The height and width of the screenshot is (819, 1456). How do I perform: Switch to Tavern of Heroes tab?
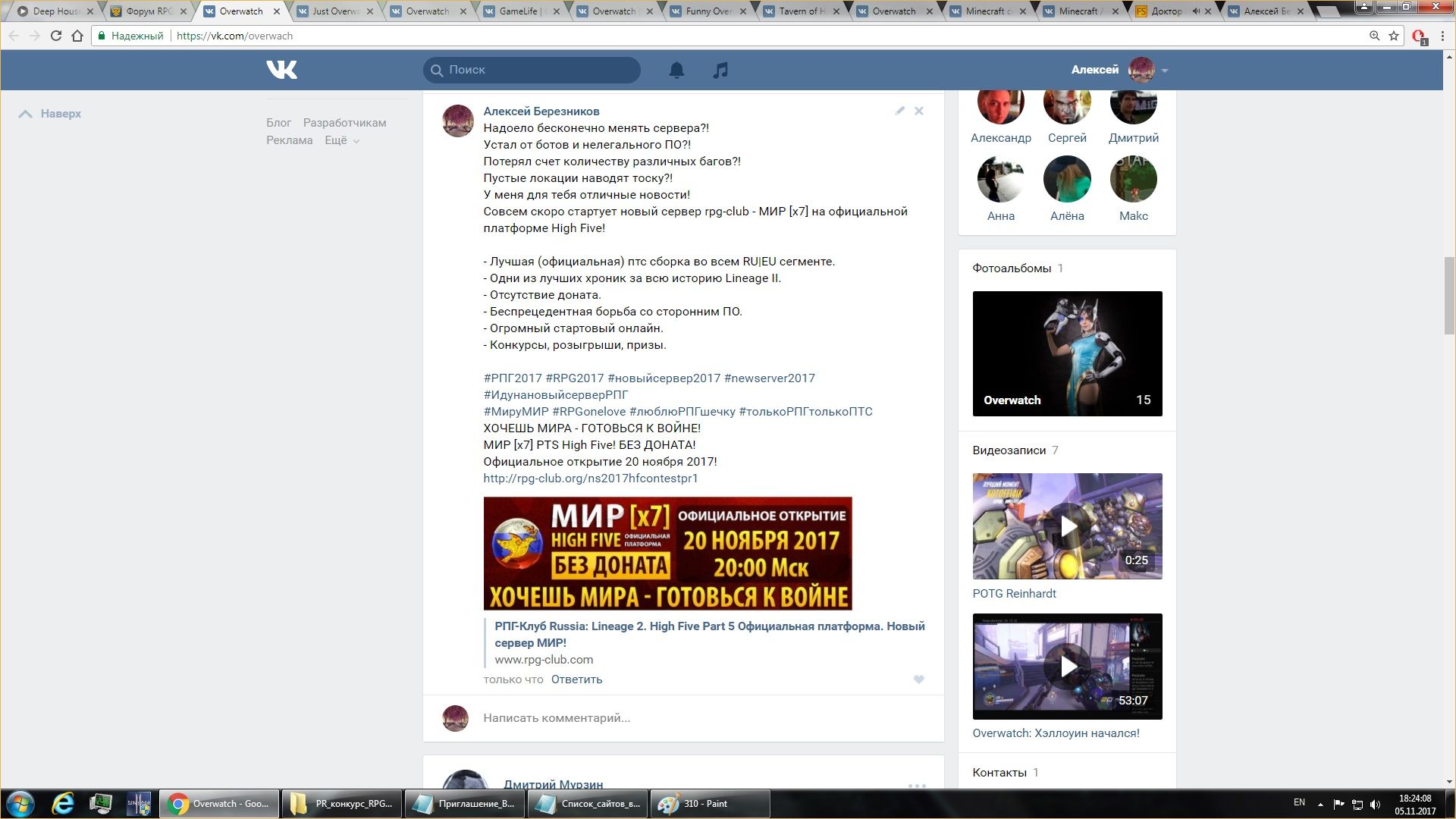pos(802,11)
